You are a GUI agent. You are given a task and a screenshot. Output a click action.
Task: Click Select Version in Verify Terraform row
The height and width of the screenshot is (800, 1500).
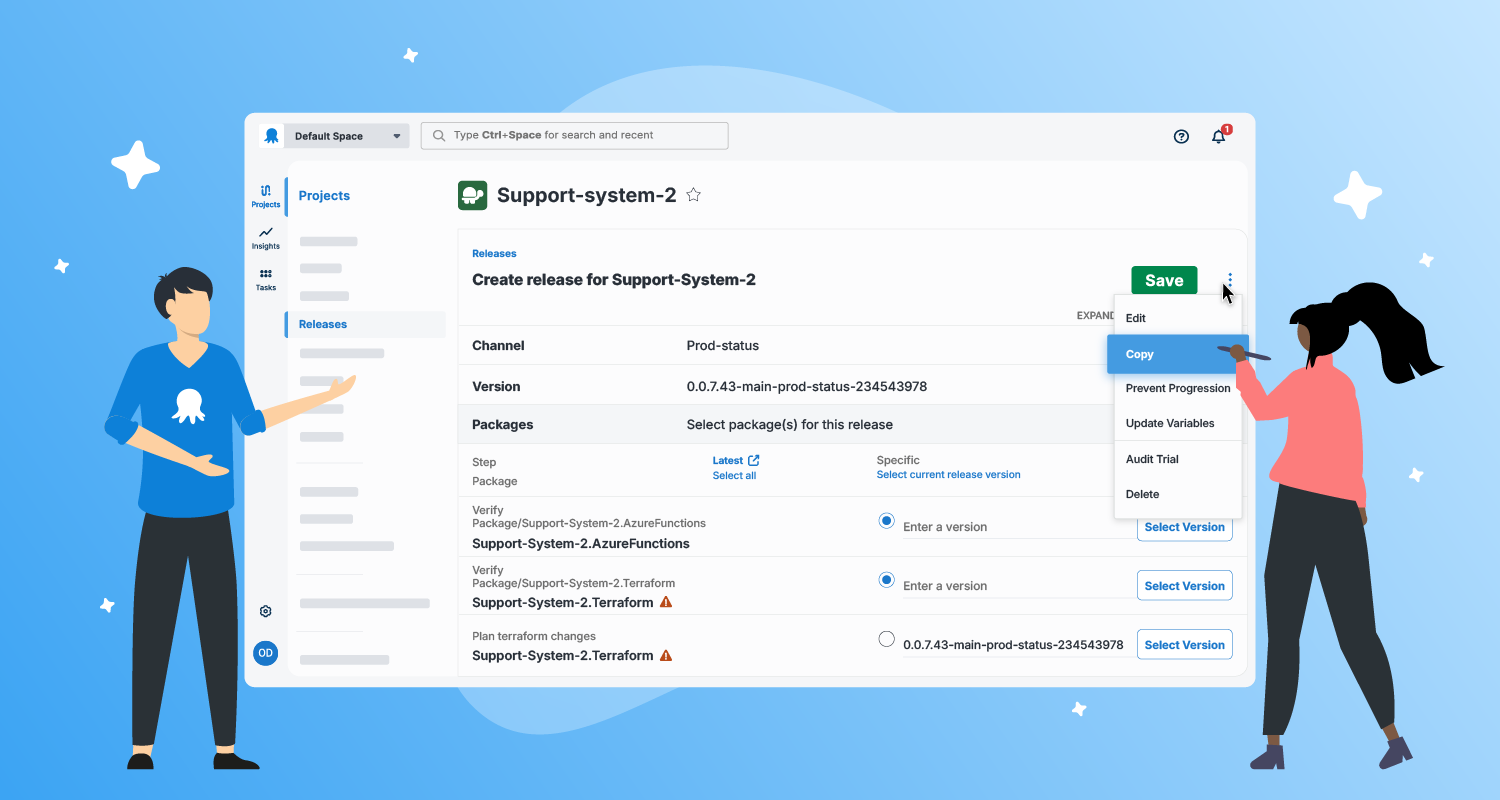tap(1185, 586)
